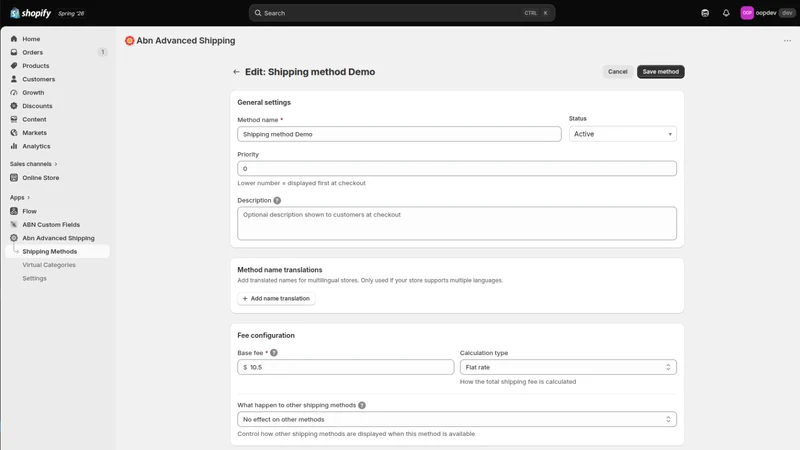This screenshot has height=450, width=800.
Task: Click the top Search bar
Action: (x=402, y=13)
